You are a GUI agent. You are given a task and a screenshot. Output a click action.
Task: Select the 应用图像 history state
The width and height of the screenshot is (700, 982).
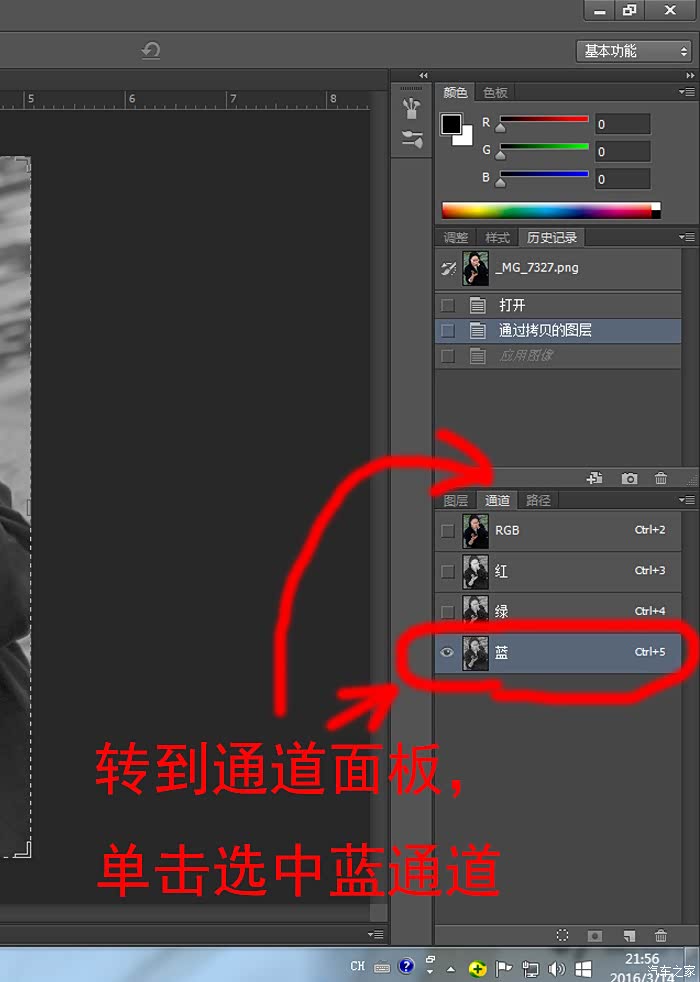[x=558, y=356]
